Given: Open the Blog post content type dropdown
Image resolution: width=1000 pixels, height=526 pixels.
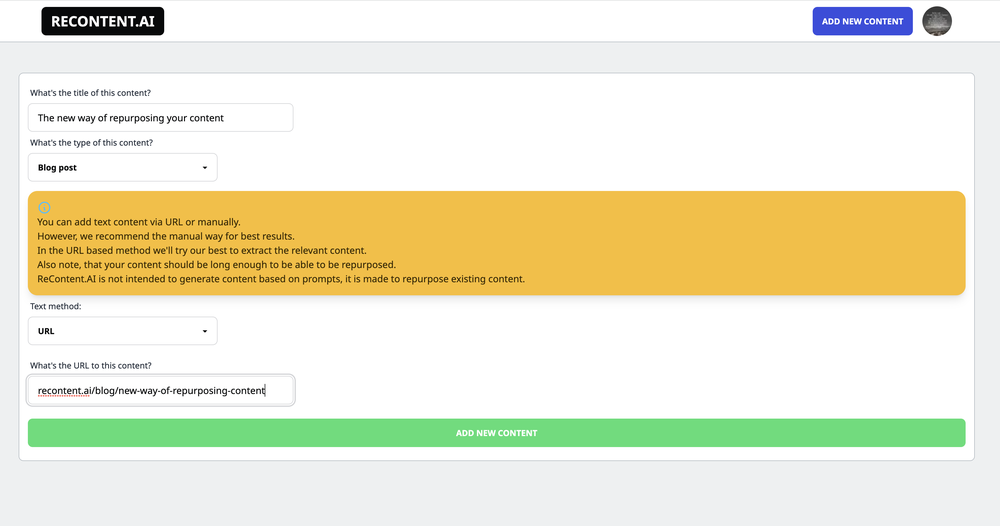Looking at the screenshot, I should point(122,168).
